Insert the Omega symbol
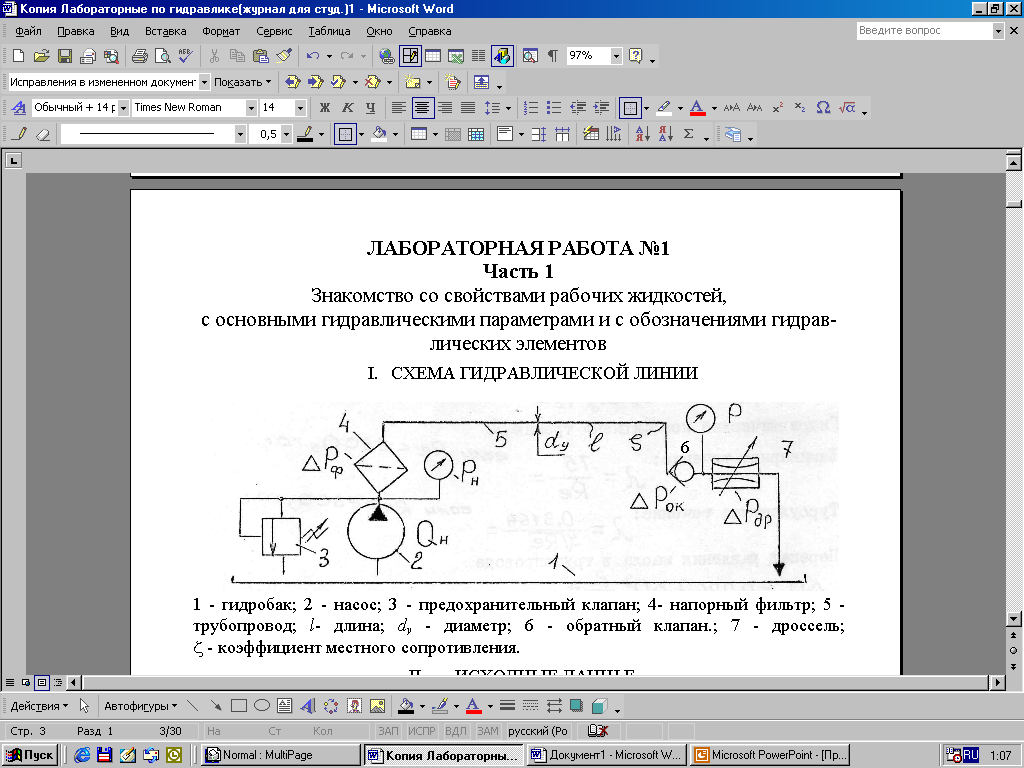Screen dimensions: 1024x768 (824, 108)
